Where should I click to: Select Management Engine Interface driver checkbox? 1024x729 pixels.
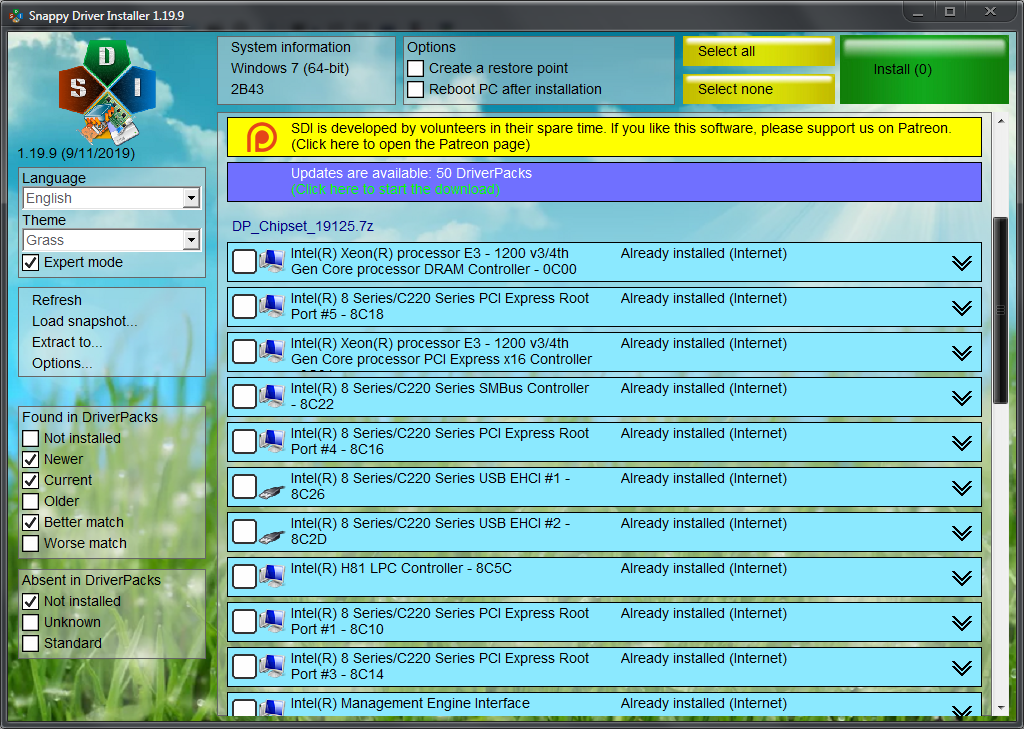pos(244,709)
